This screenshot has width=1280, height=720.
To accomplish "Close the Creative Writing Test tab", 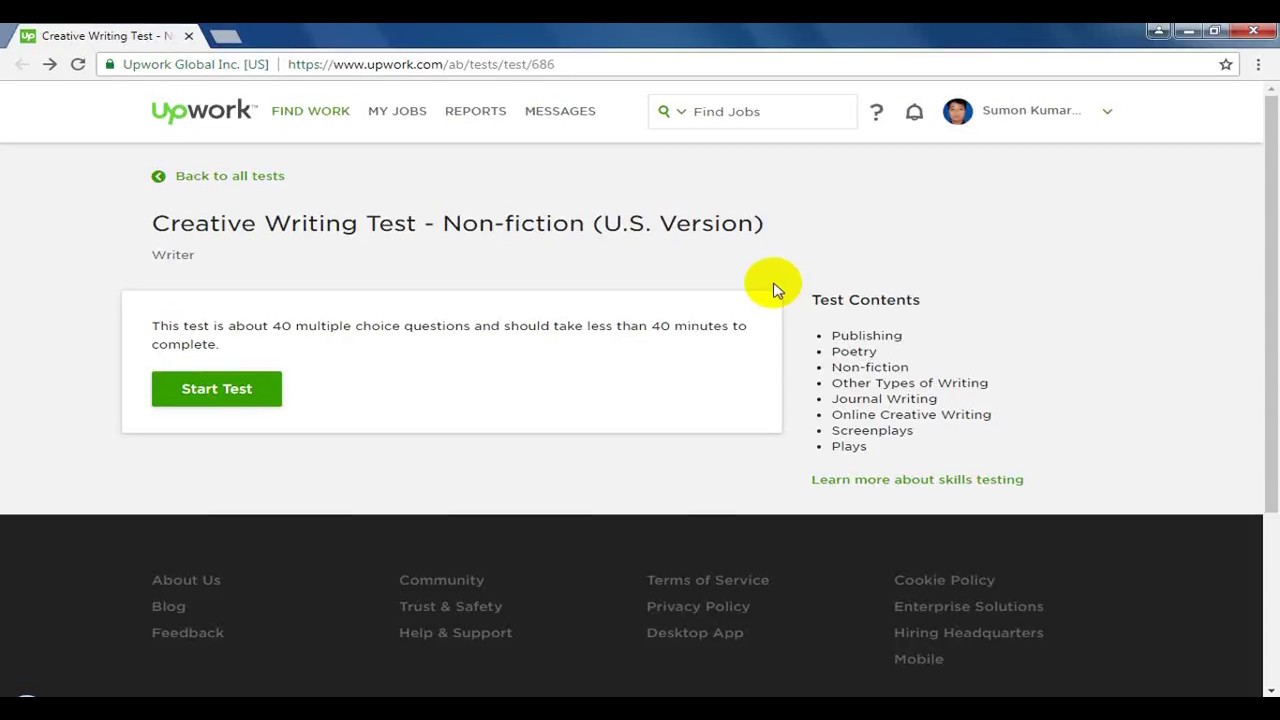I will (x=188, y=36).
